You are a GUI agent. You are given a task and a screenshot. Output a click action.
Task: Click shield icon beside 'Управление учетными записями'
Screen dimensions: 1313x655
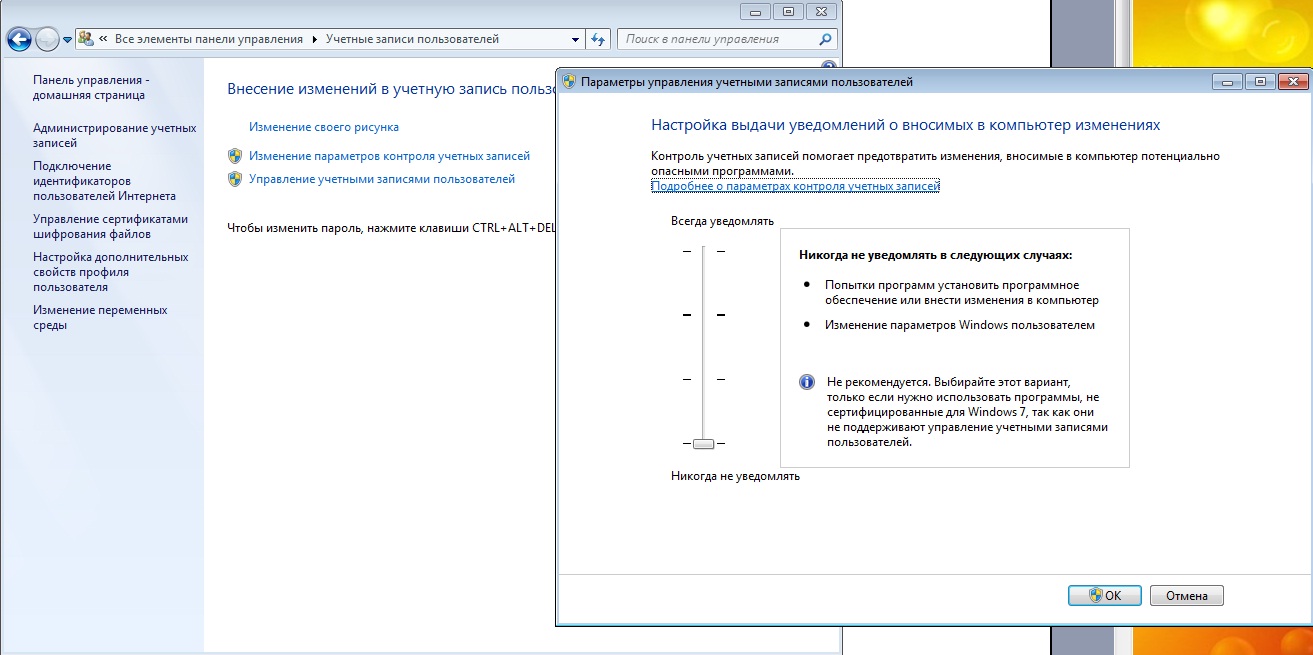(x=235, y=179)
